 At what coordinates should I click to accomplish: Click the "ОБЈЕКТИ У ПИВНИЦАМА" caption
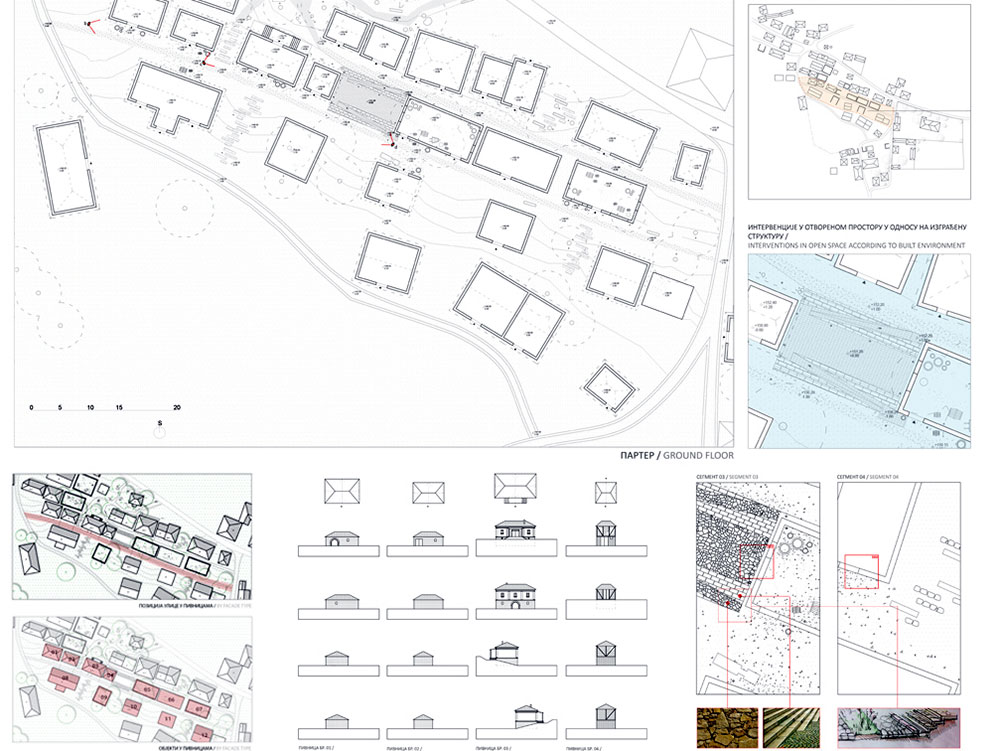click(x=186, y=748)
